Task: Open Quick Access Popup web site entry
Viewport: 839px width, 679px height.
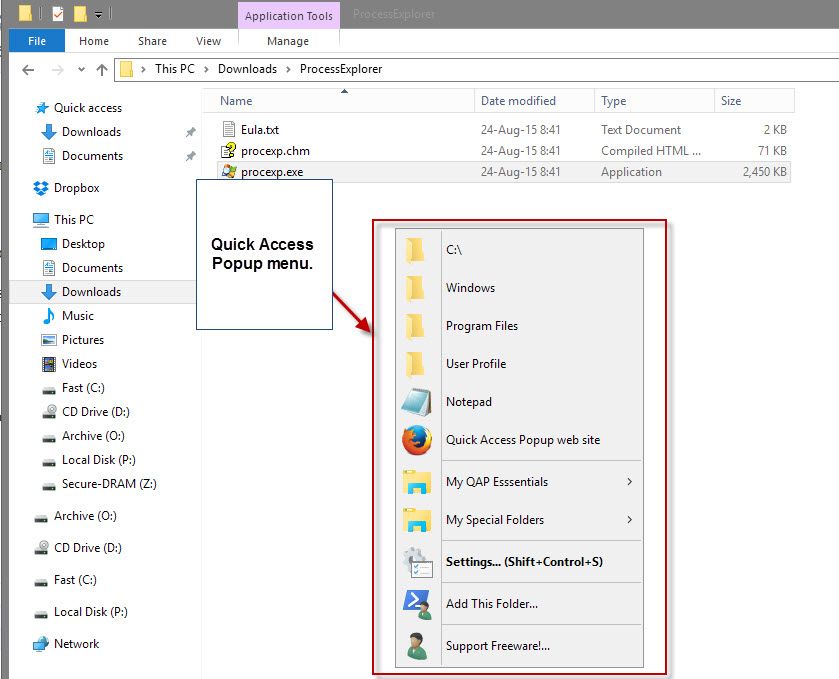Action: (x=519, y=439)
